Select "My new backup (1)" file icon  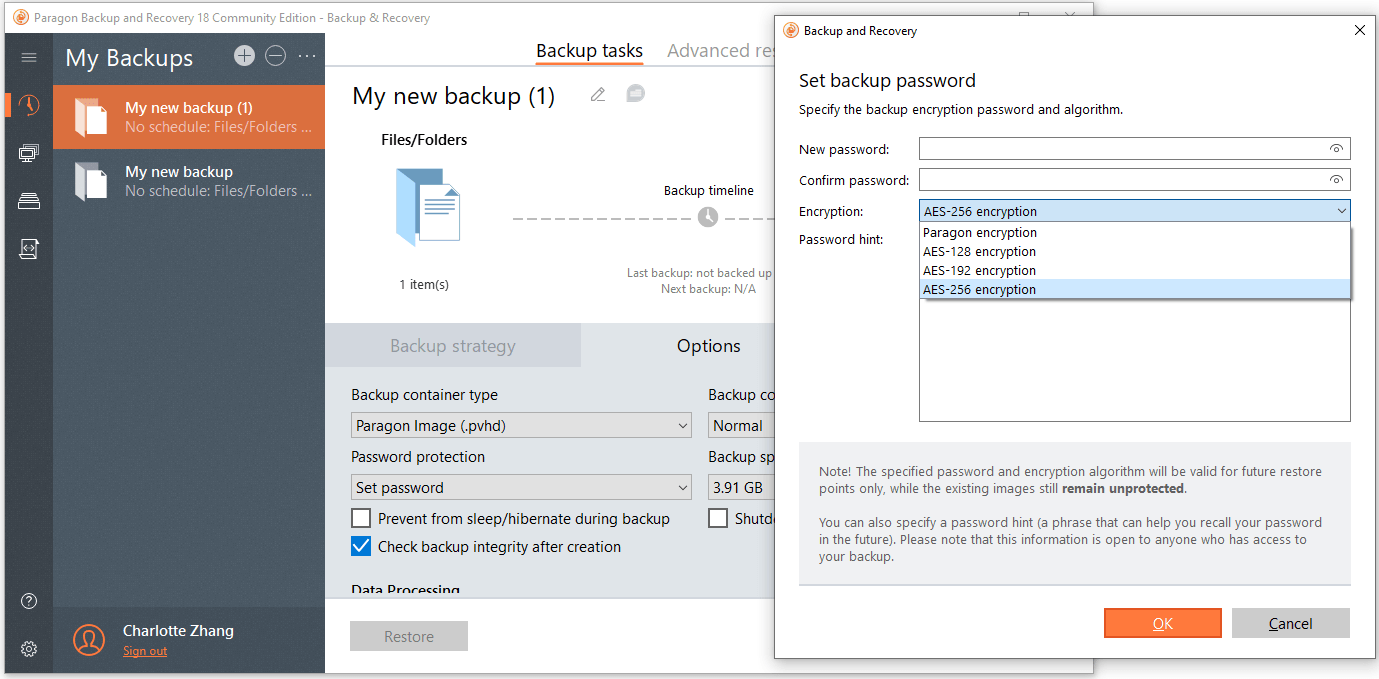(x=90, y=117)
